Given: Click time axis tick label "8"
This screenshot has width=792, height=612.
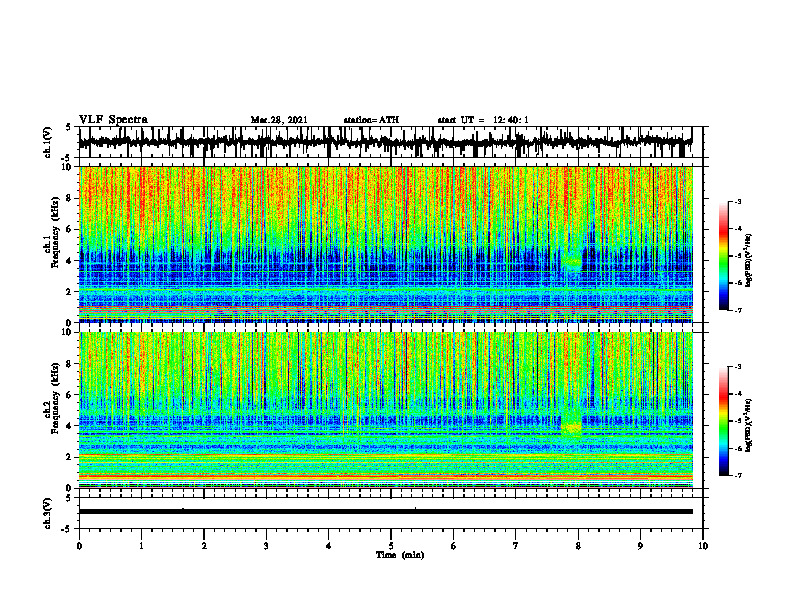Looking at the screenshot, I should click(578, 546).
